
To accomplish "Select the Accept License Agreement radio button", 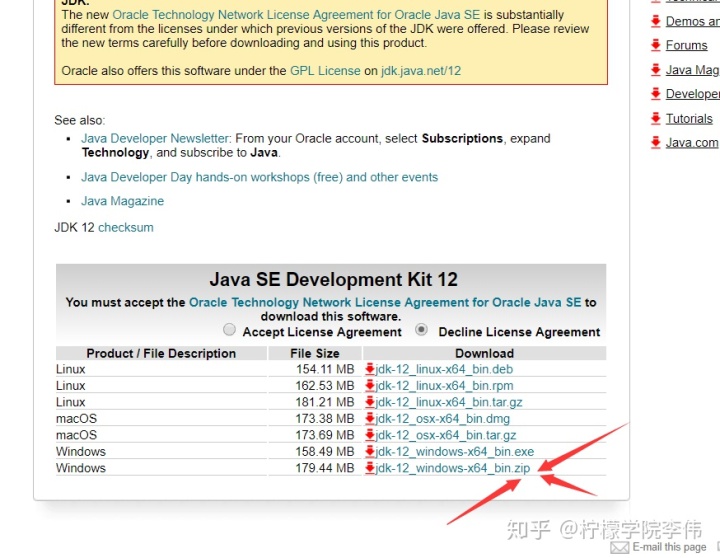I will 229,329.
